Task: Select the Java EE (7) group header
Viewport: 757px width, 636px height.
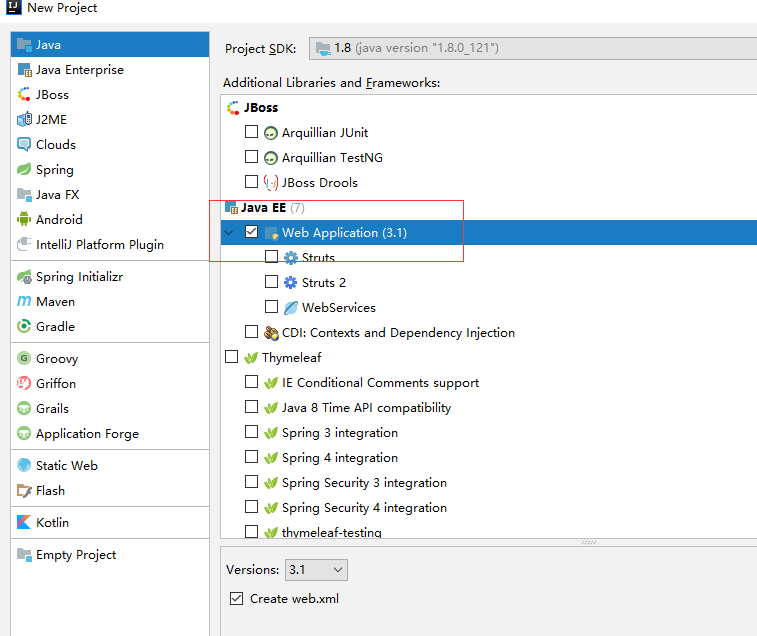Action: click(273, 208)
